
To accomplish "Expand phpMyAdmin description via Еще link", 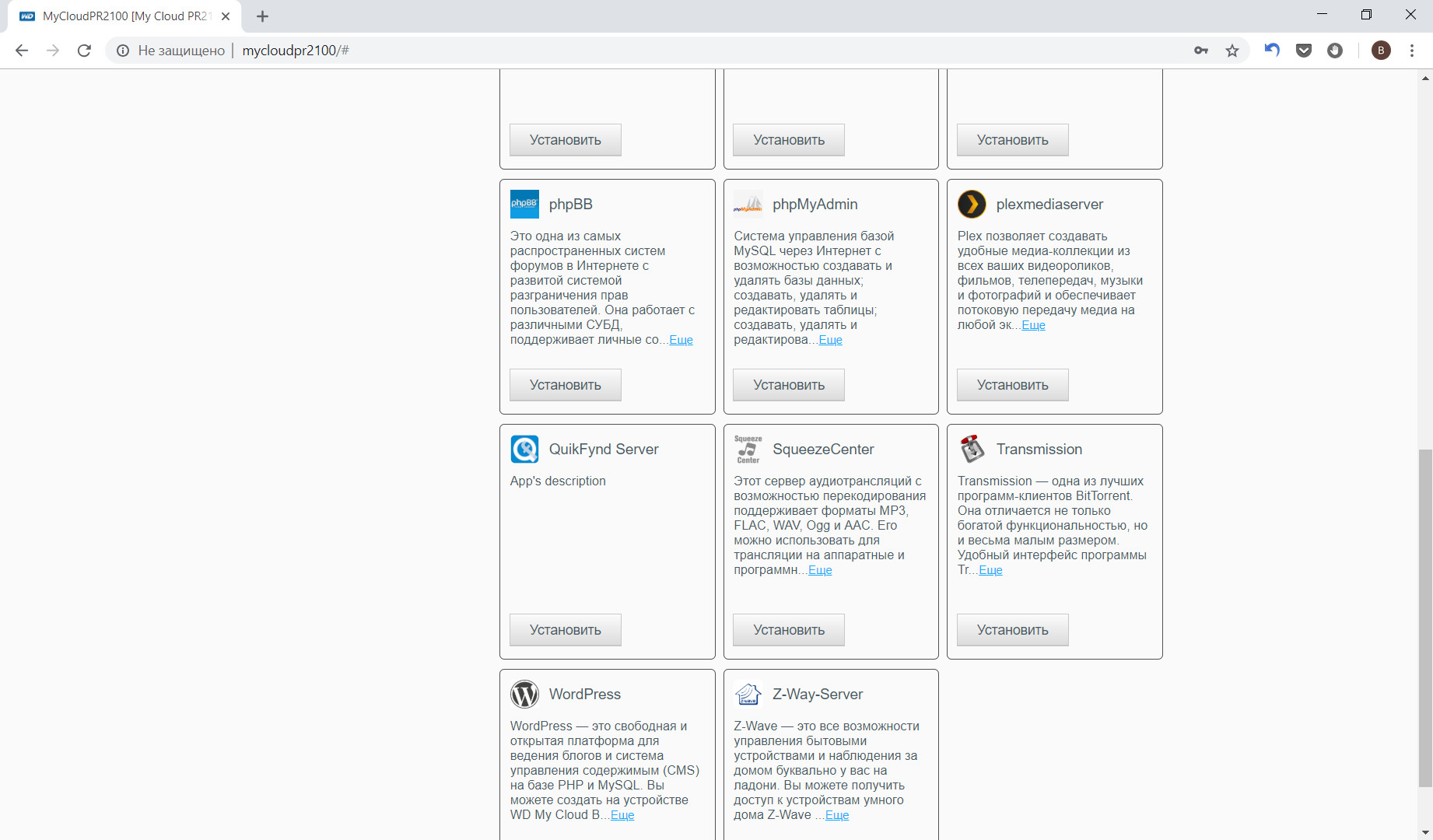I will point(830,340).
